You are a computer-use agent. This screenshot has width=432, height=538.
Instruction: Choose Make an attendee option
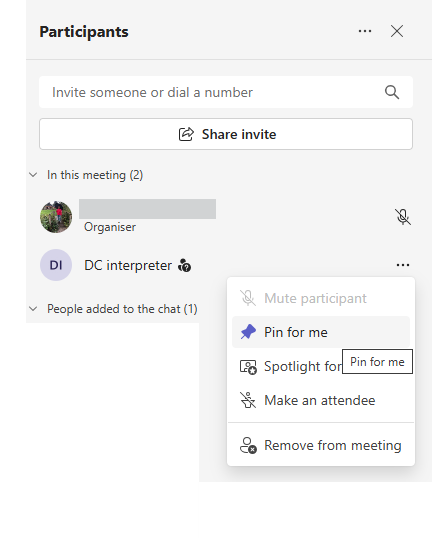click(321, 400)
